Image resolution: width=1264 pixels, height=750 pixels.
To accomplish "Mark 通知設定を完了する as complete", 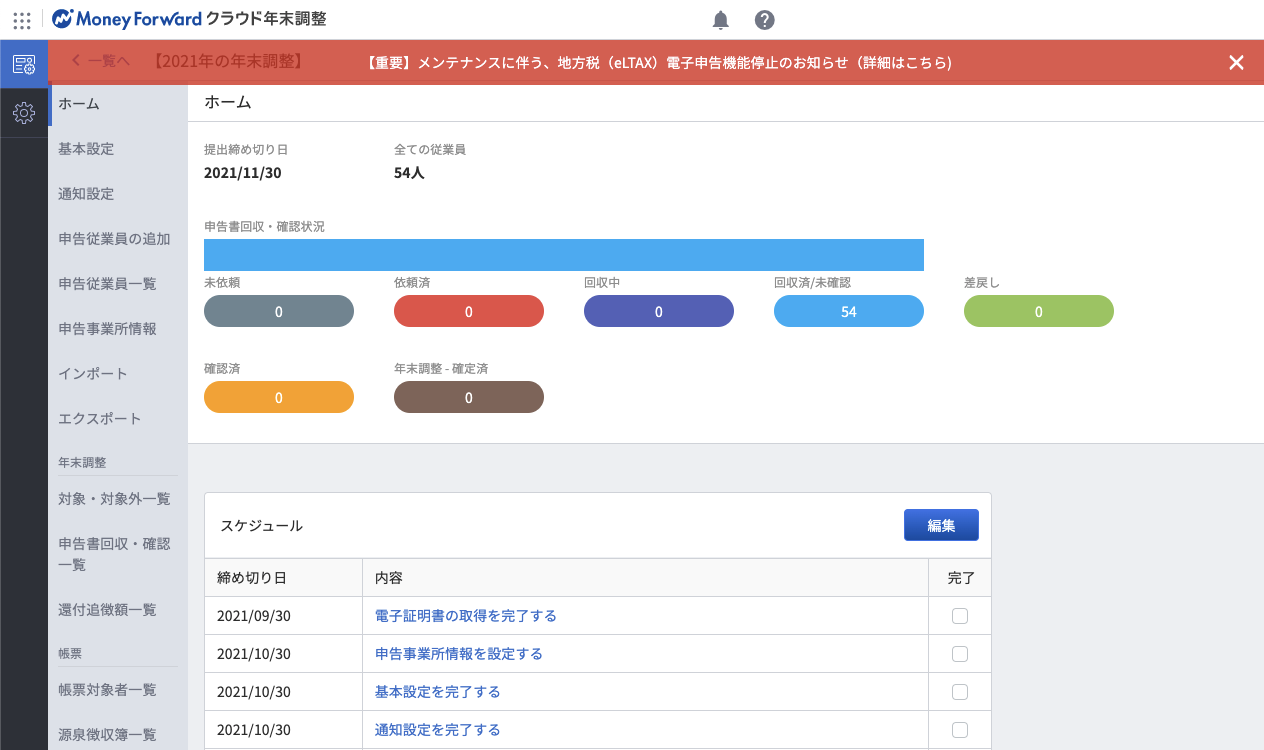I will click(x=960, y=730).
